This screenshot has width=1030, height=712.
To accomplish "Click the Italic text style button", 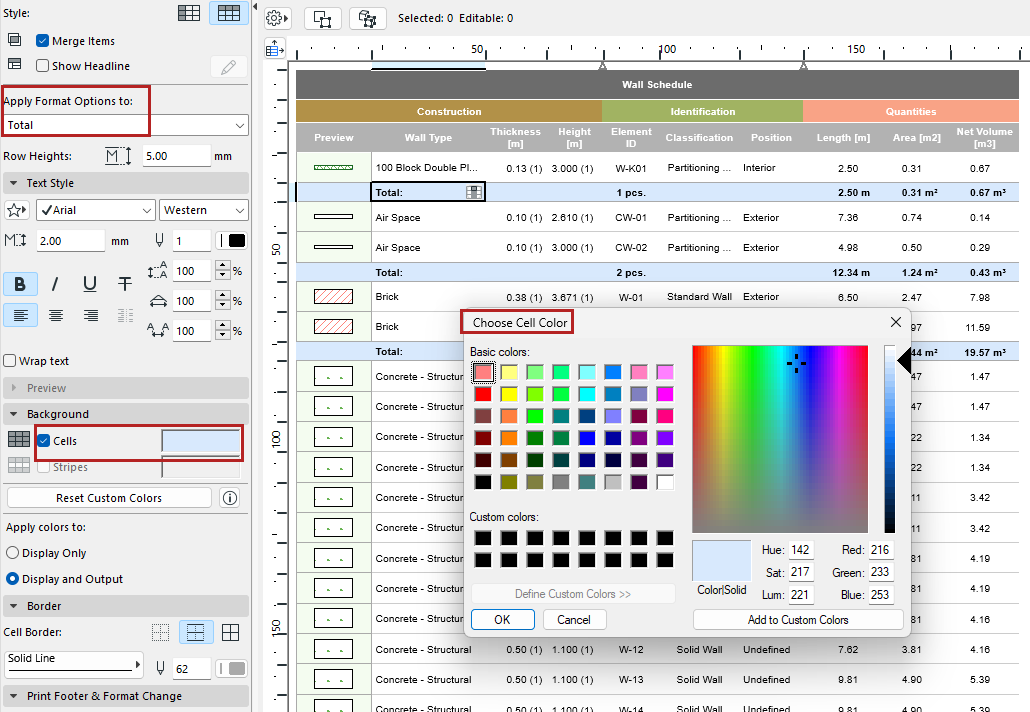I will click(55, 284).
